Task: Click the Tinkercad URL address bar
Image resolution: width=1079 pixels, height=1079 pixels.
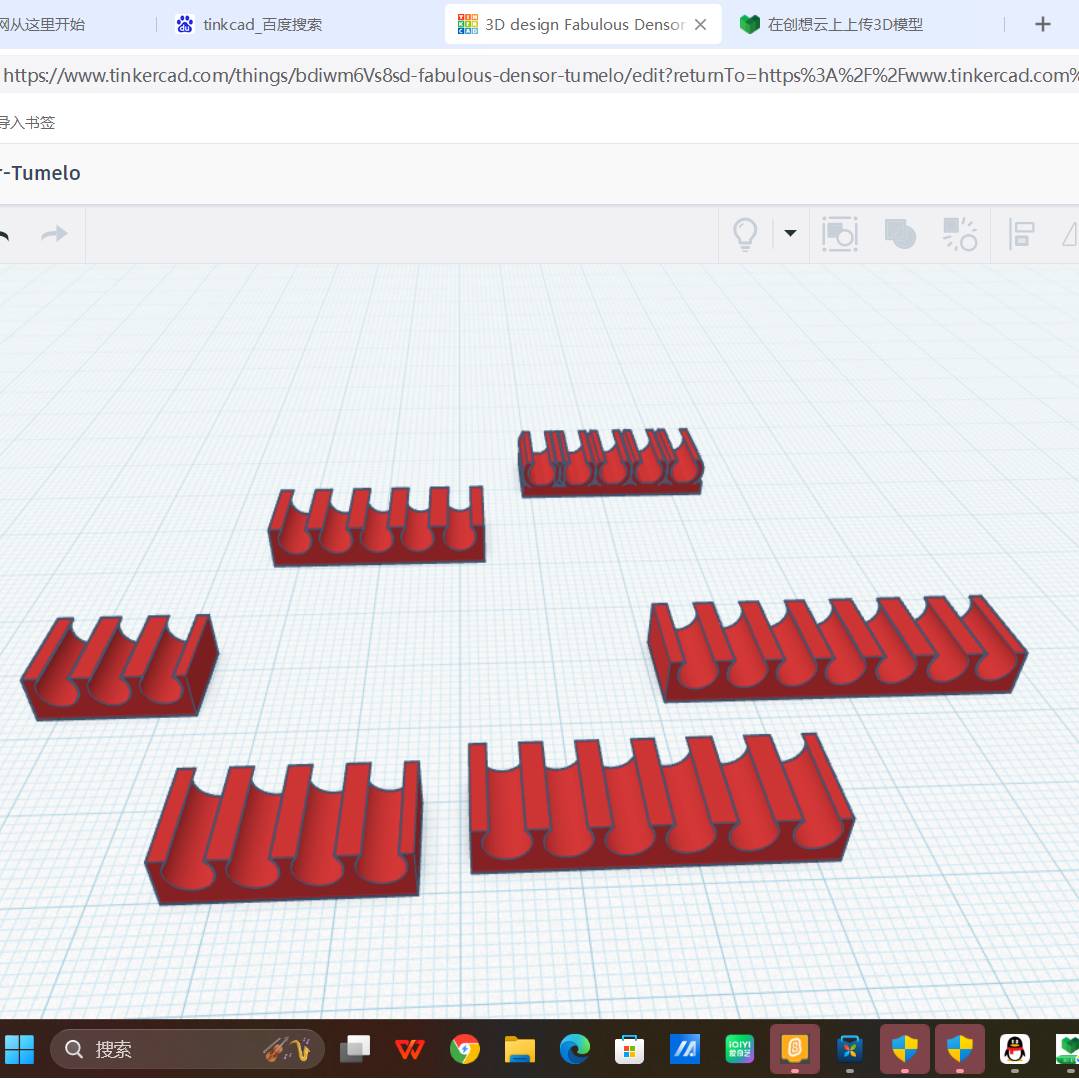Action: pos(540,75)
